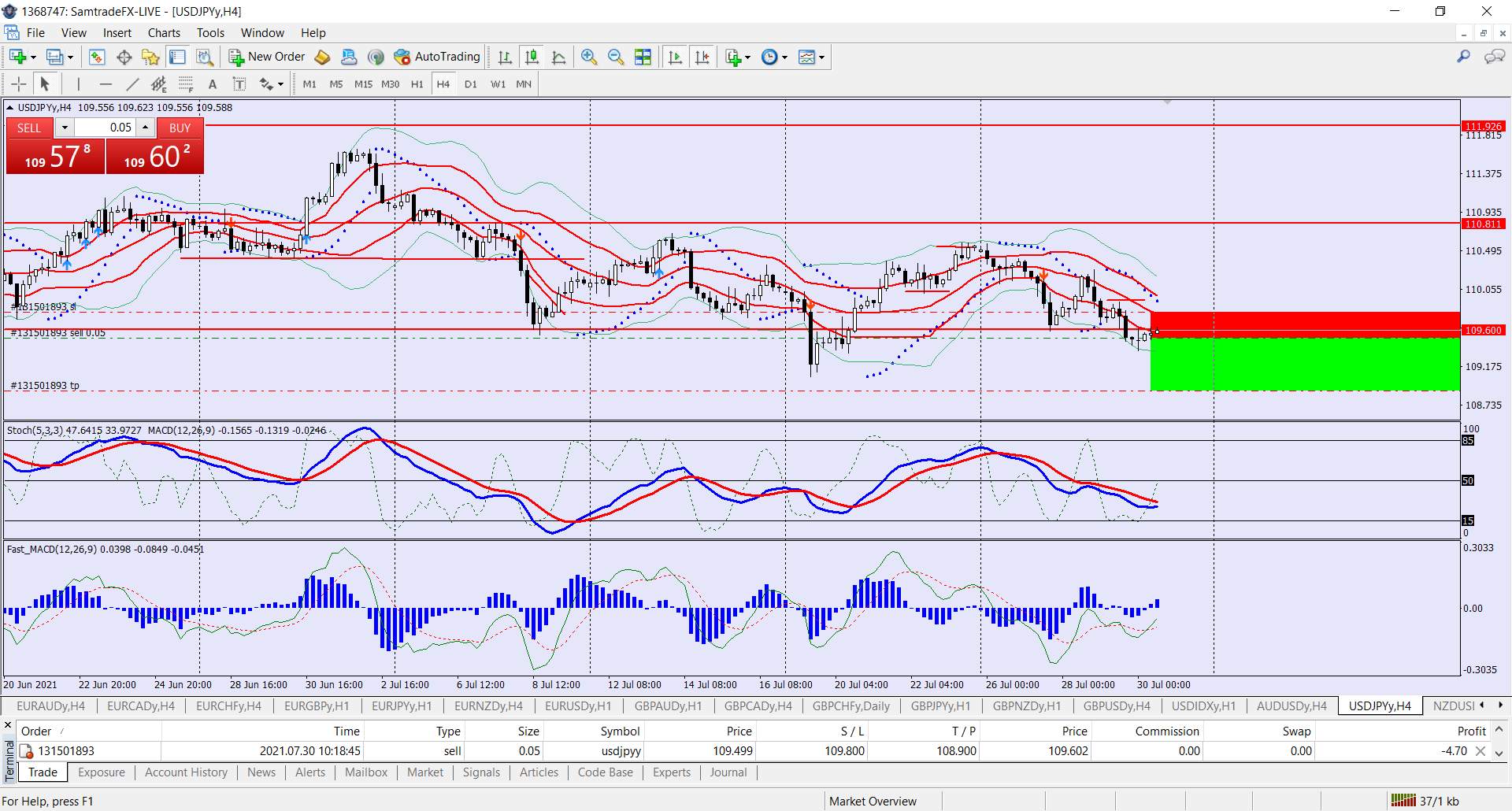Open the New Chart dropdown arrow
The image size is (1512, 811).
tap(33, 57)
